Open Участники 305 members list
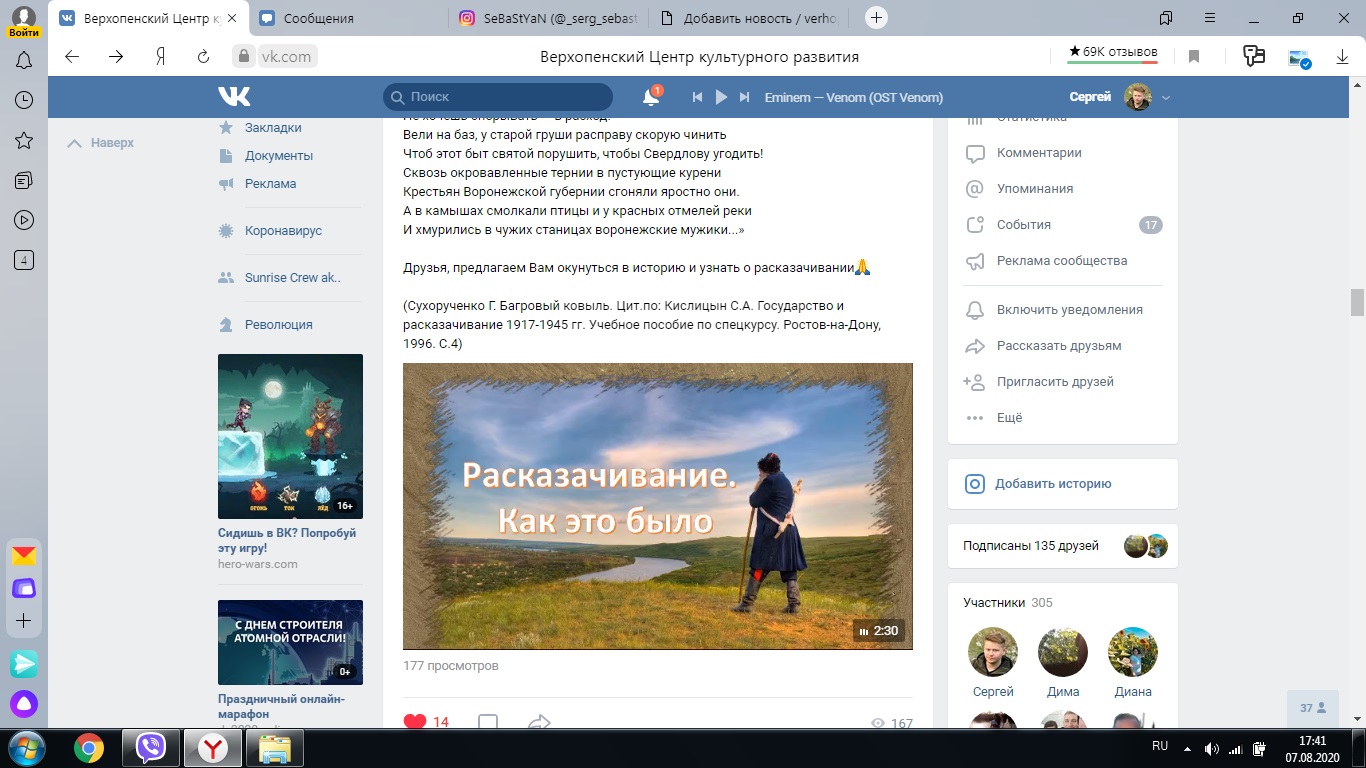Viewport: 1366px width, 768px height. (1007, 603)
